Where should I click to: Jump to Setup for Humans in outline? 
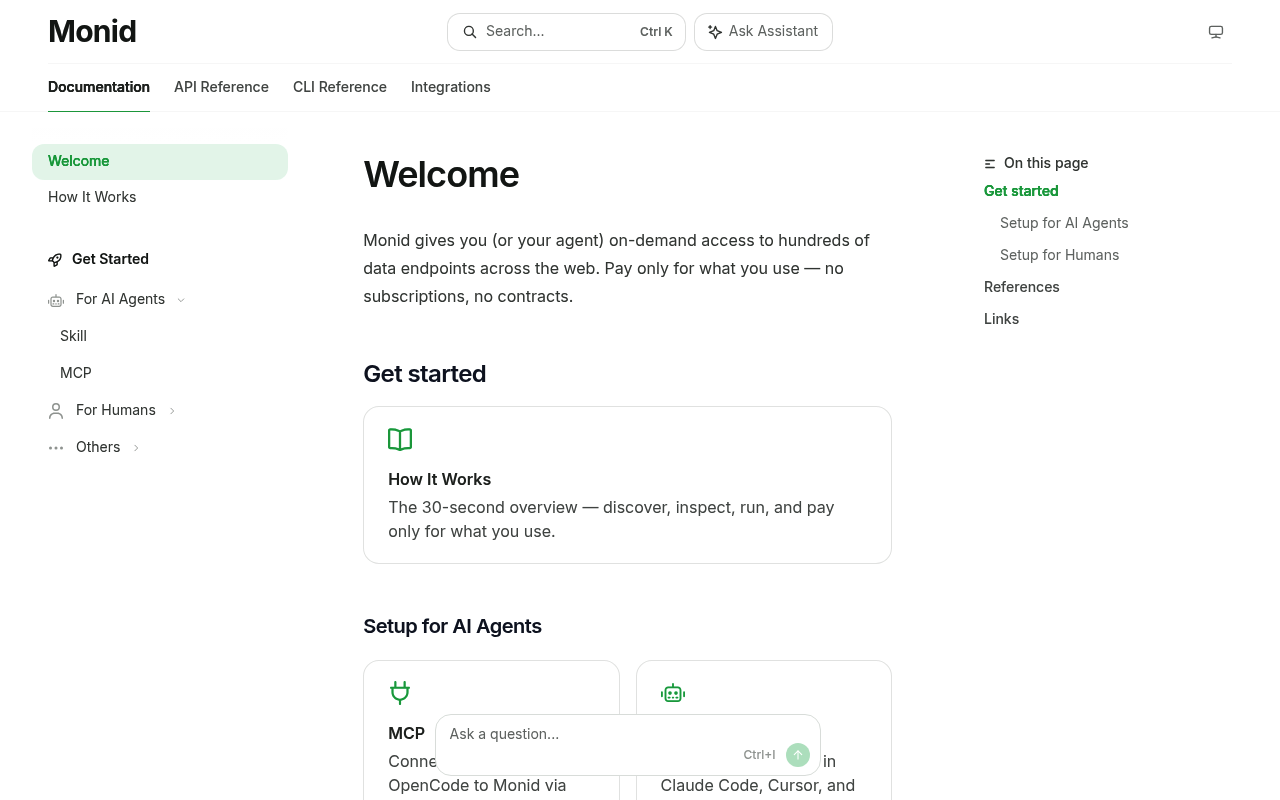click(x=1060, y=255)
